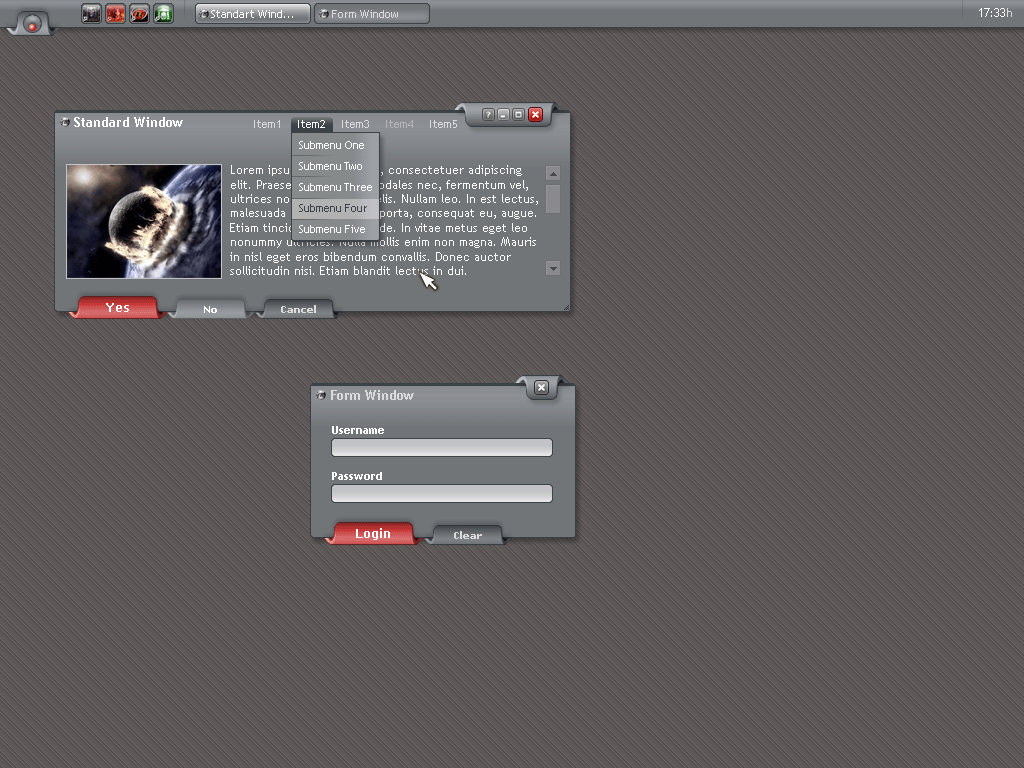The image size is (1024, 768).
Task: Click the help question mark window button
Action: (x=488, y=115)
